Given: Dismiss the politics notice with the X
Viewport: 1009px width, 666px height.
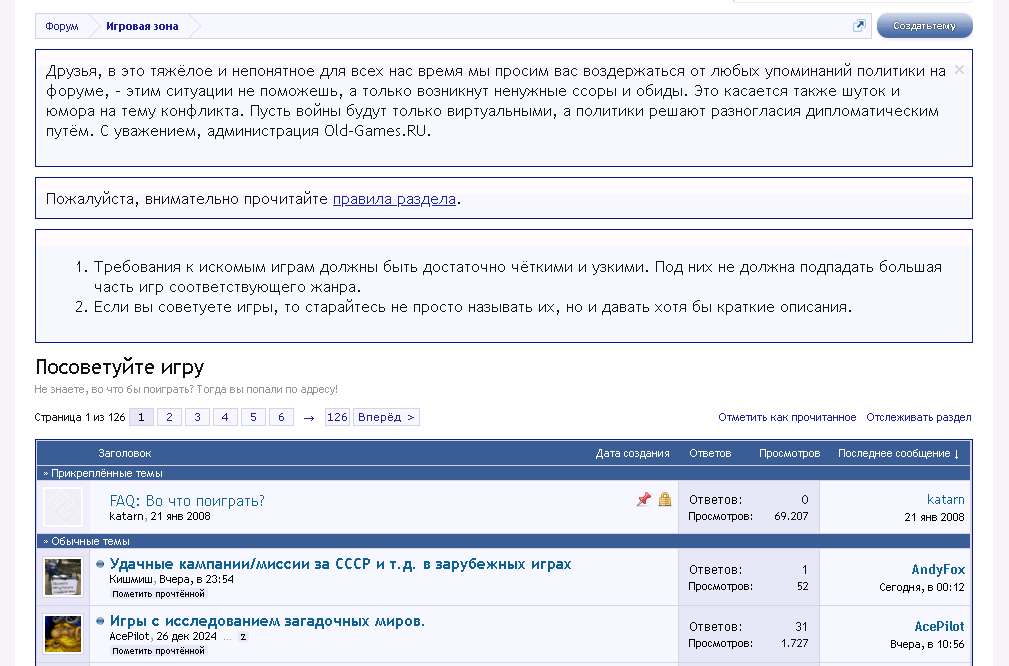Looking at the screenshot, I should click(x=959, y=69).
